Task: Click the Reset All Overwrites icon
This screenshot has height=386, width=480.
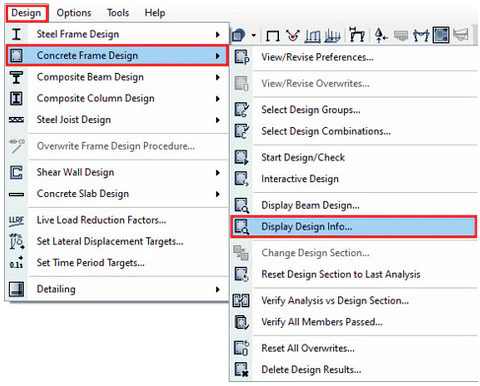Action: click(242, 348)
